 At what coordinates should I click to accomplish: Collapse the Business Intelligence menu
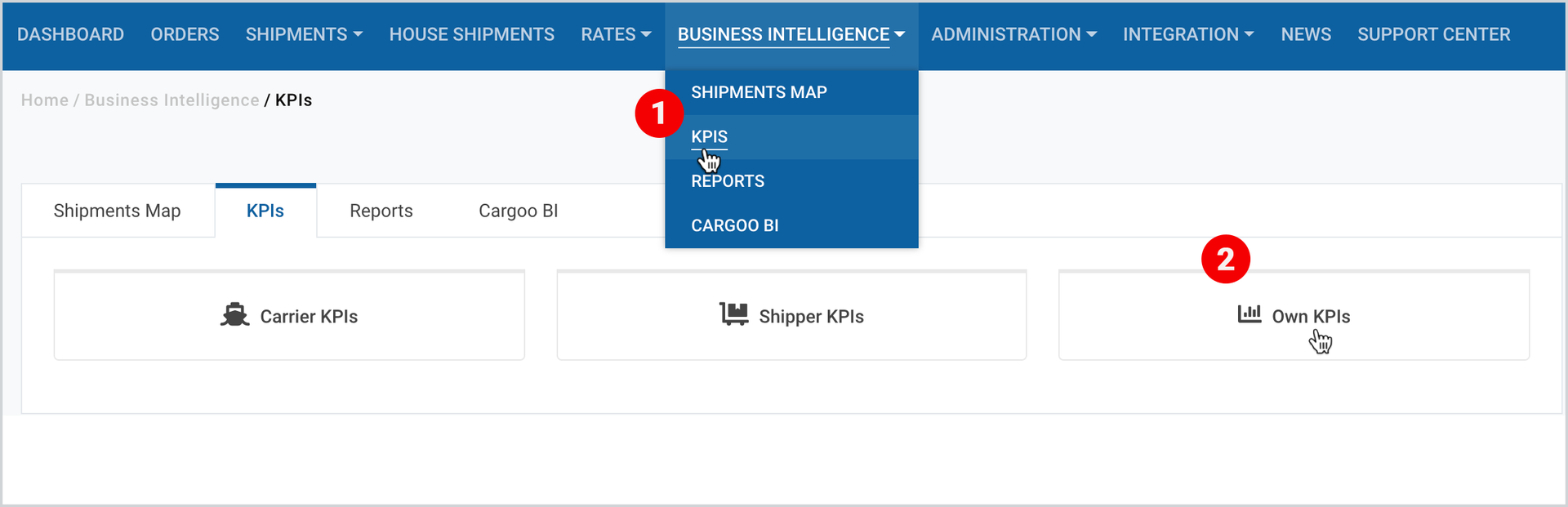tap(791, 34)
